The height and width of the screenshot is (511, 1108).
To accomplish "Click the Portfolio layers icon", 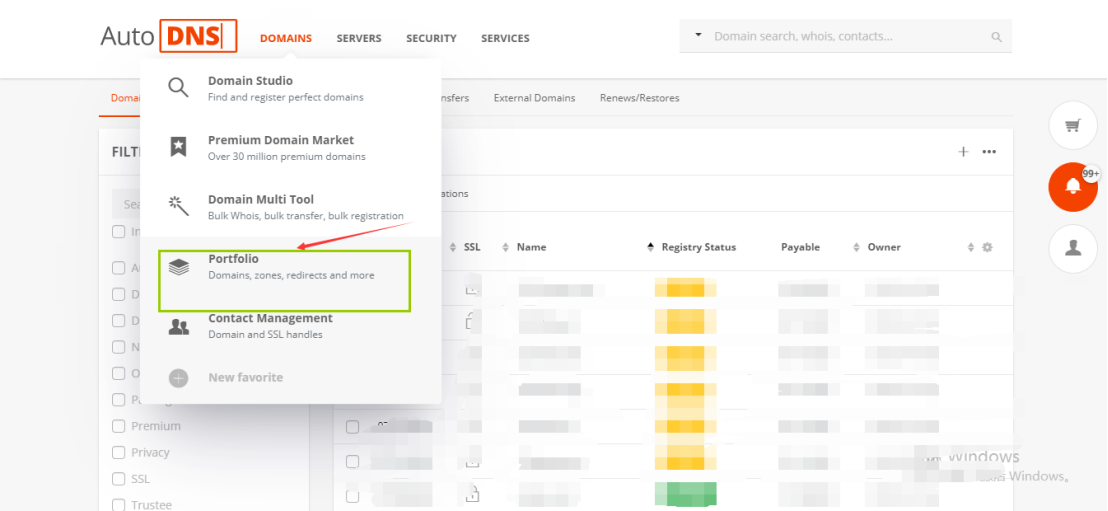I will click(178, 267).
